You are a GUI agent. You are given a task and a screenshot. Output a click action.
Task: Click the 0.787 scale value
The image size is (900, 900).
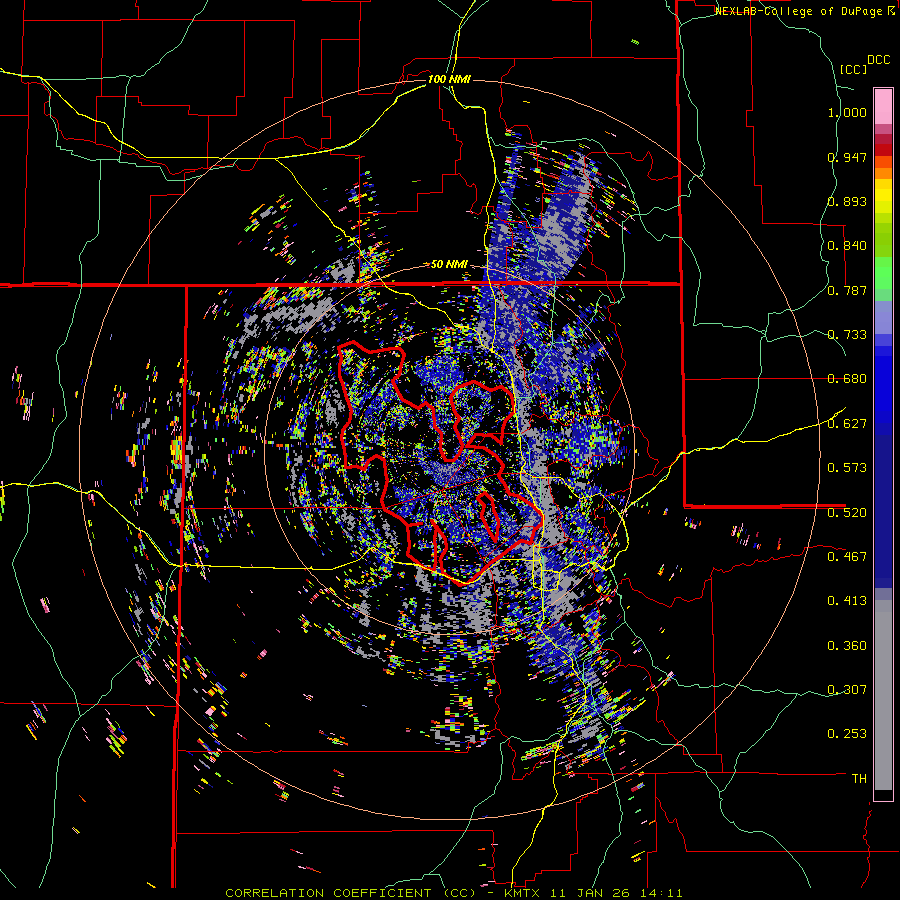(x=847, y=290)
